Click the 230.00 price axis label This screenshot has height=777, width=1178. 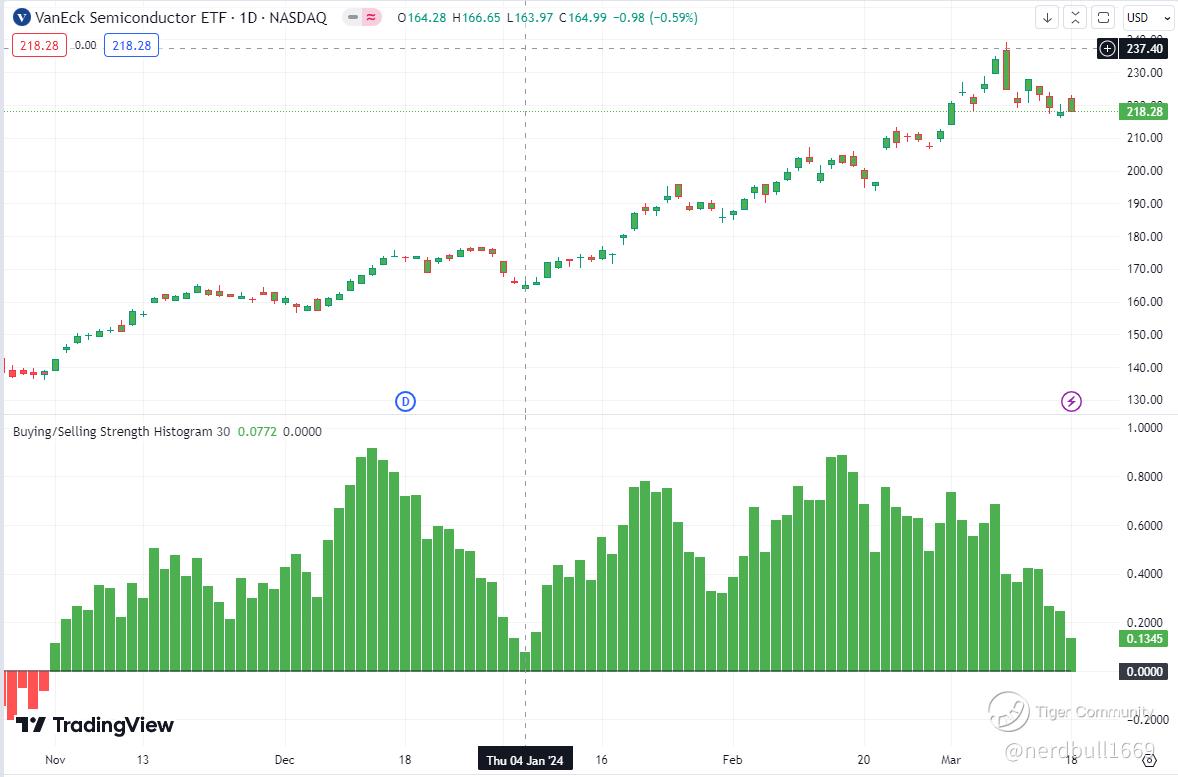pos(1144,73)
